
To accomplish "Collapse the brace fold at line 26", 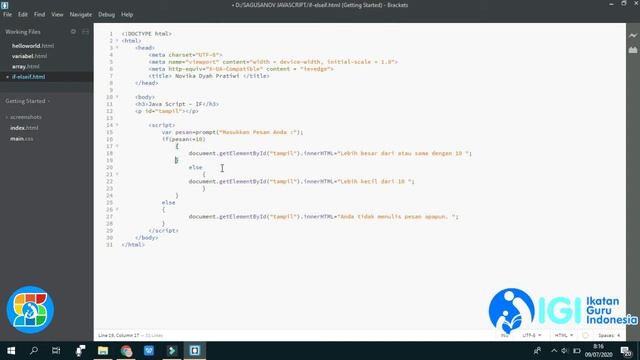I will click(x=117, y=210).
